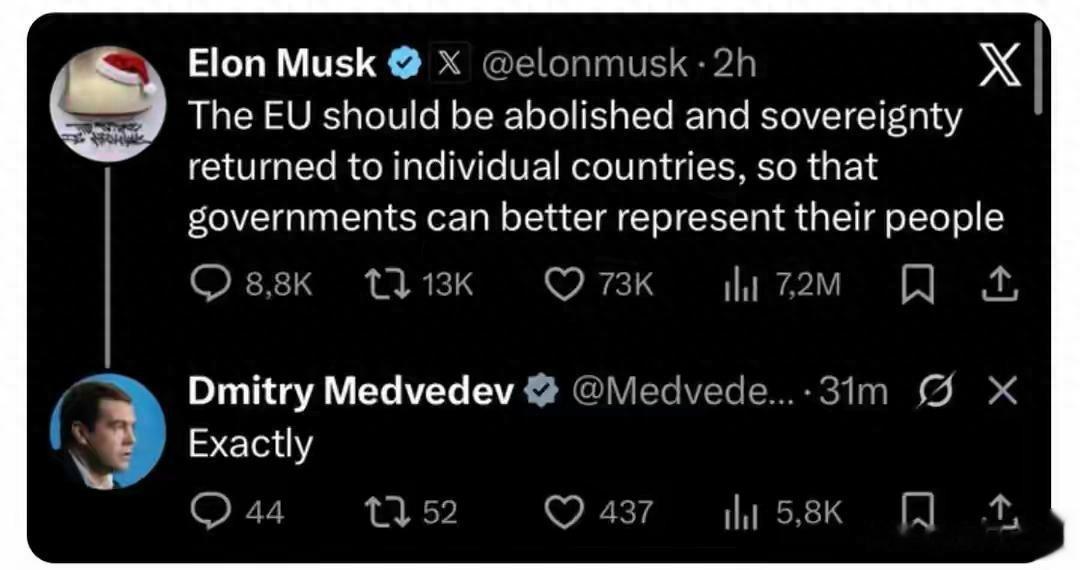Image resolution: width=1080 pixels, height=570 pixels.
Task: Like Elon Musk's post
Action: [x=564, y=286]
